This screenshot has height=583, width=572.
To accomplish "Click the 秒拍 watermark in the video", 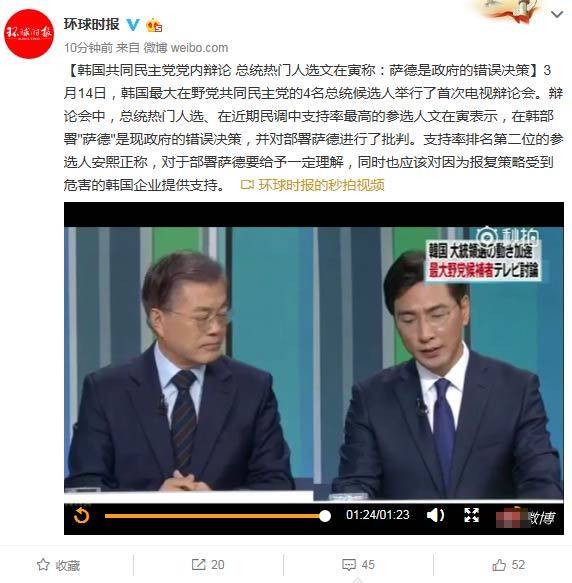I will [x=507, y=236].
